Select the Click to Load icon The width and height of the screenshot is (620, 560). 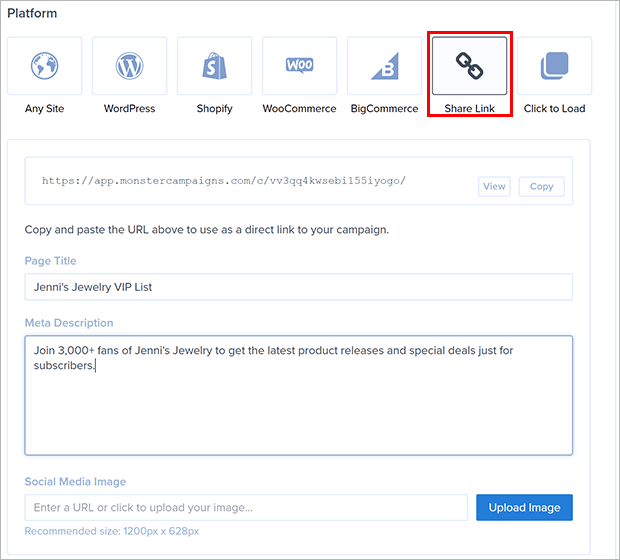pyautogui.click(x=554, y=66)
